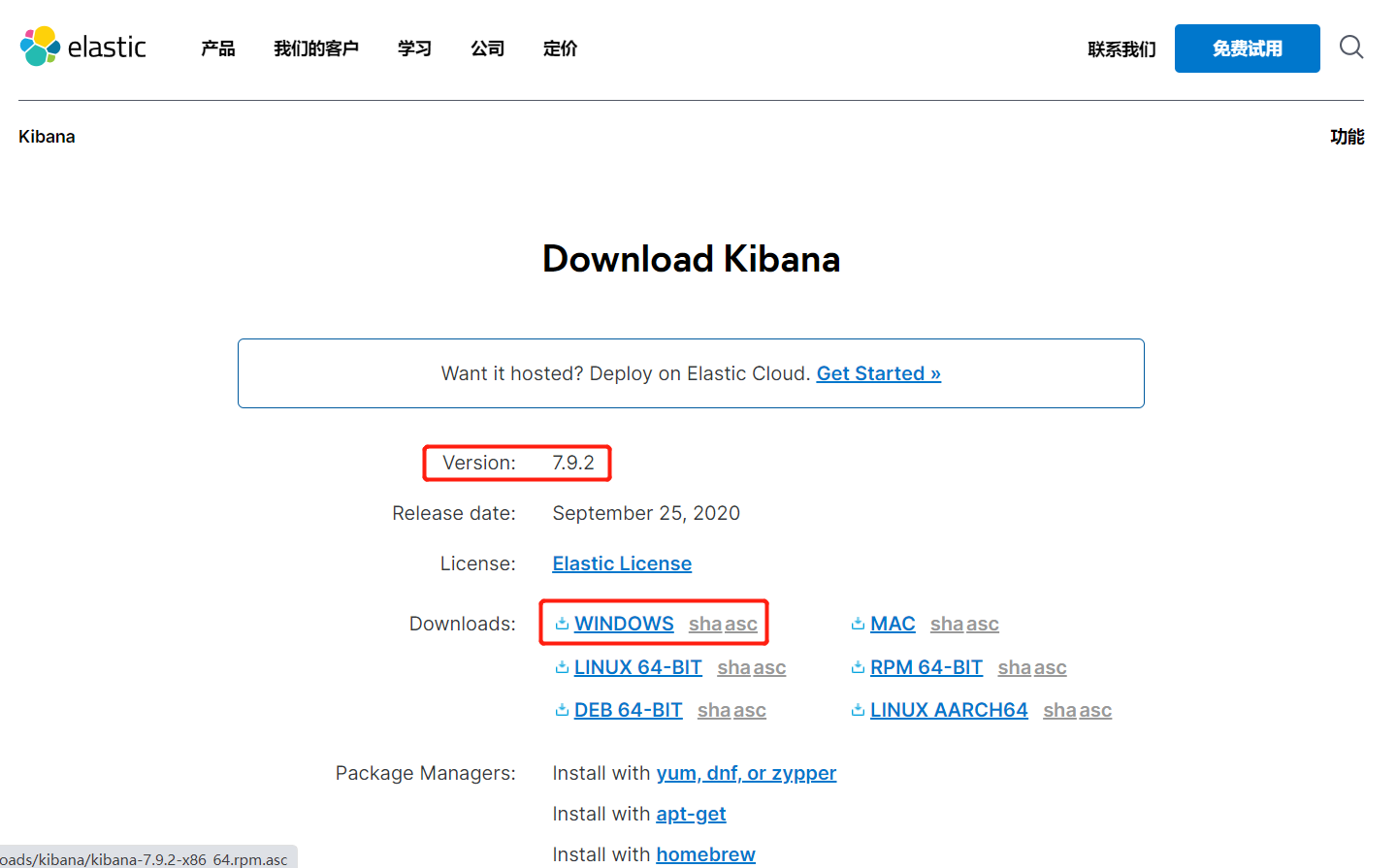Open the DEB 64-BIT sha link
The width and height of the screenshot is (1397, 868).
[x=714, y=711]
